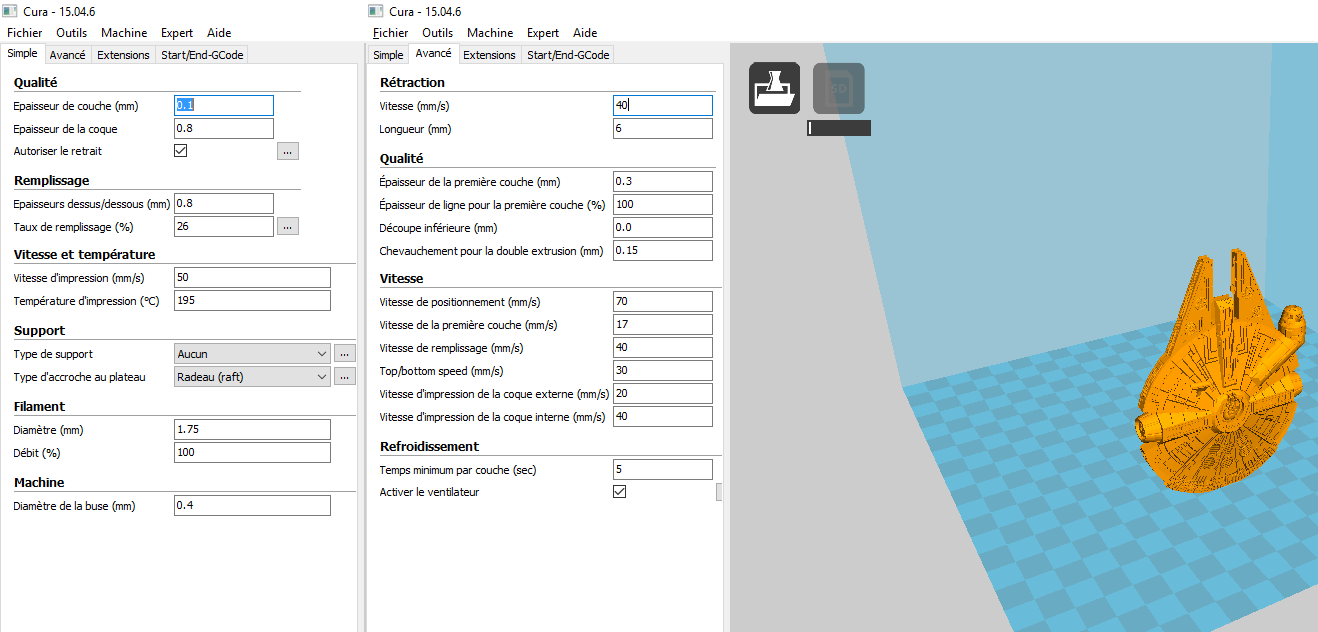Image resolution: width=1318 pixels, height=632 pixels.
Task: Open Machine menu in right window
Action: point(490,33)
